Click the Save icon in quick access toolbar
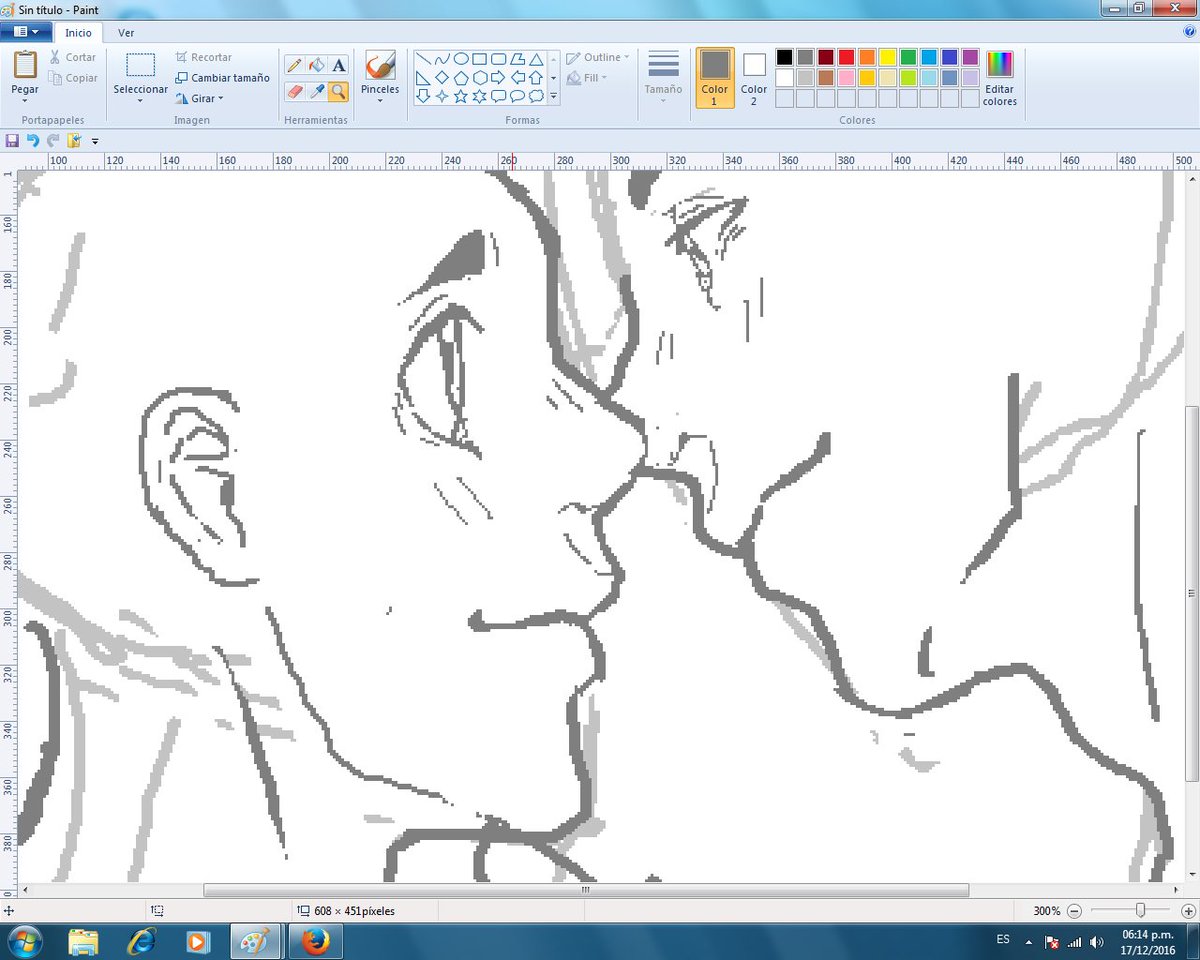This screenshot has width=1200, height=960. coord(12,141)
